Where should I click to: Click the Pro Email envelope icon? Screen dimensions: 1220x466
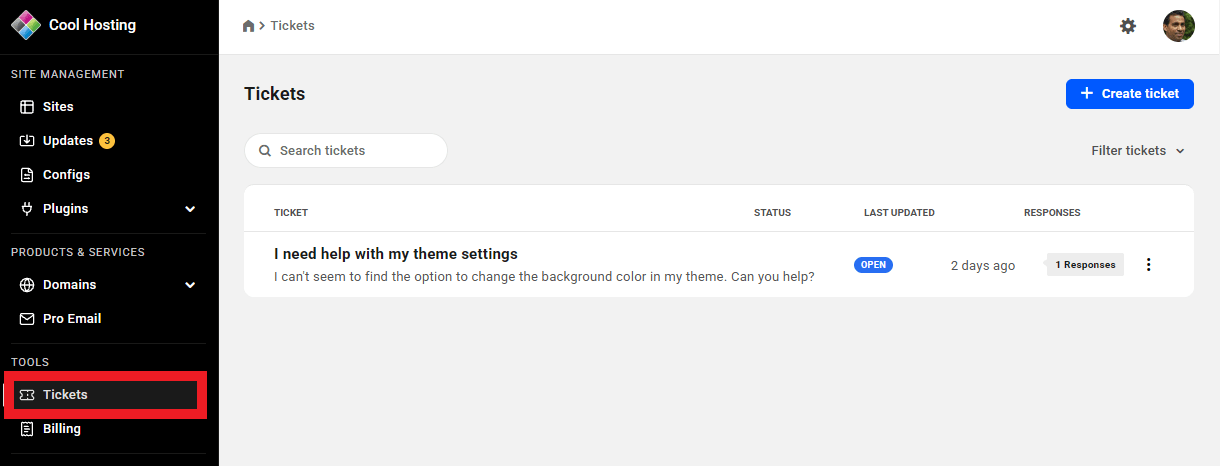pyautogui.click(x=27, y=319)
